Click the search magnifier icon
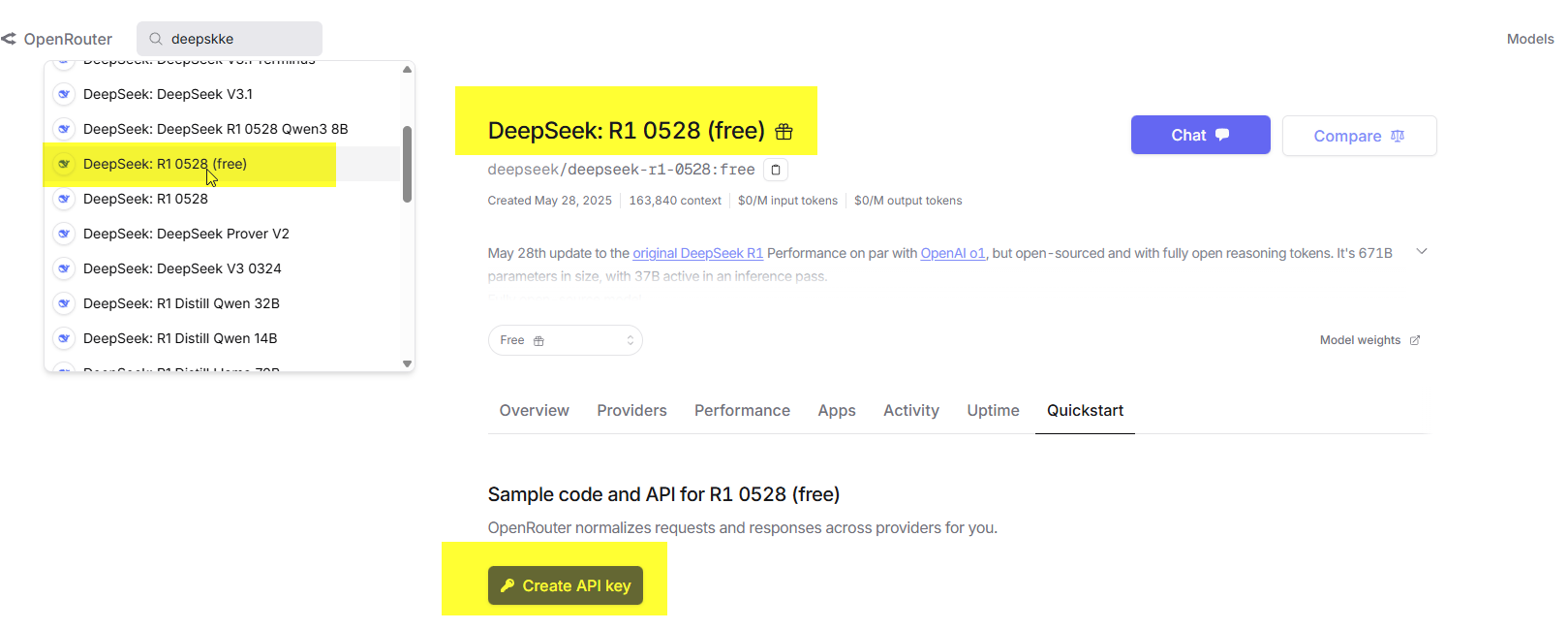Viewport: 1568px width, 630px height. (155, 39)
